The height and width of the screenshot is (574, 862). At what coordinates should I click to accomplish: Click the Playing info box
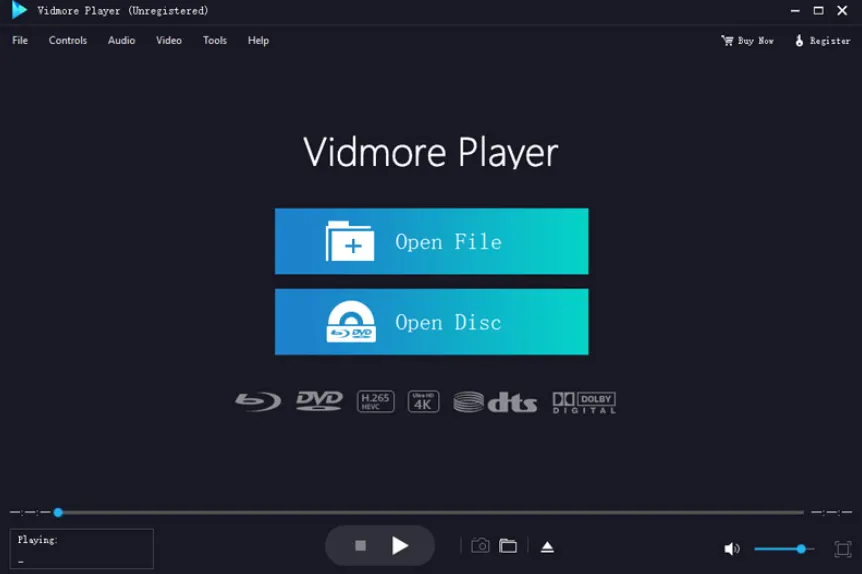(81, 549)
